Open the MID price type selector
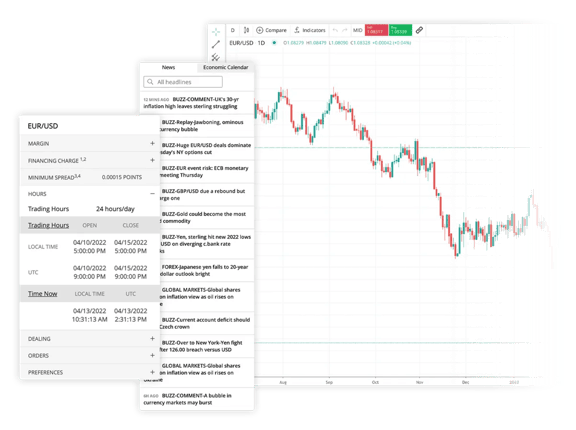 tap(357, 30)
